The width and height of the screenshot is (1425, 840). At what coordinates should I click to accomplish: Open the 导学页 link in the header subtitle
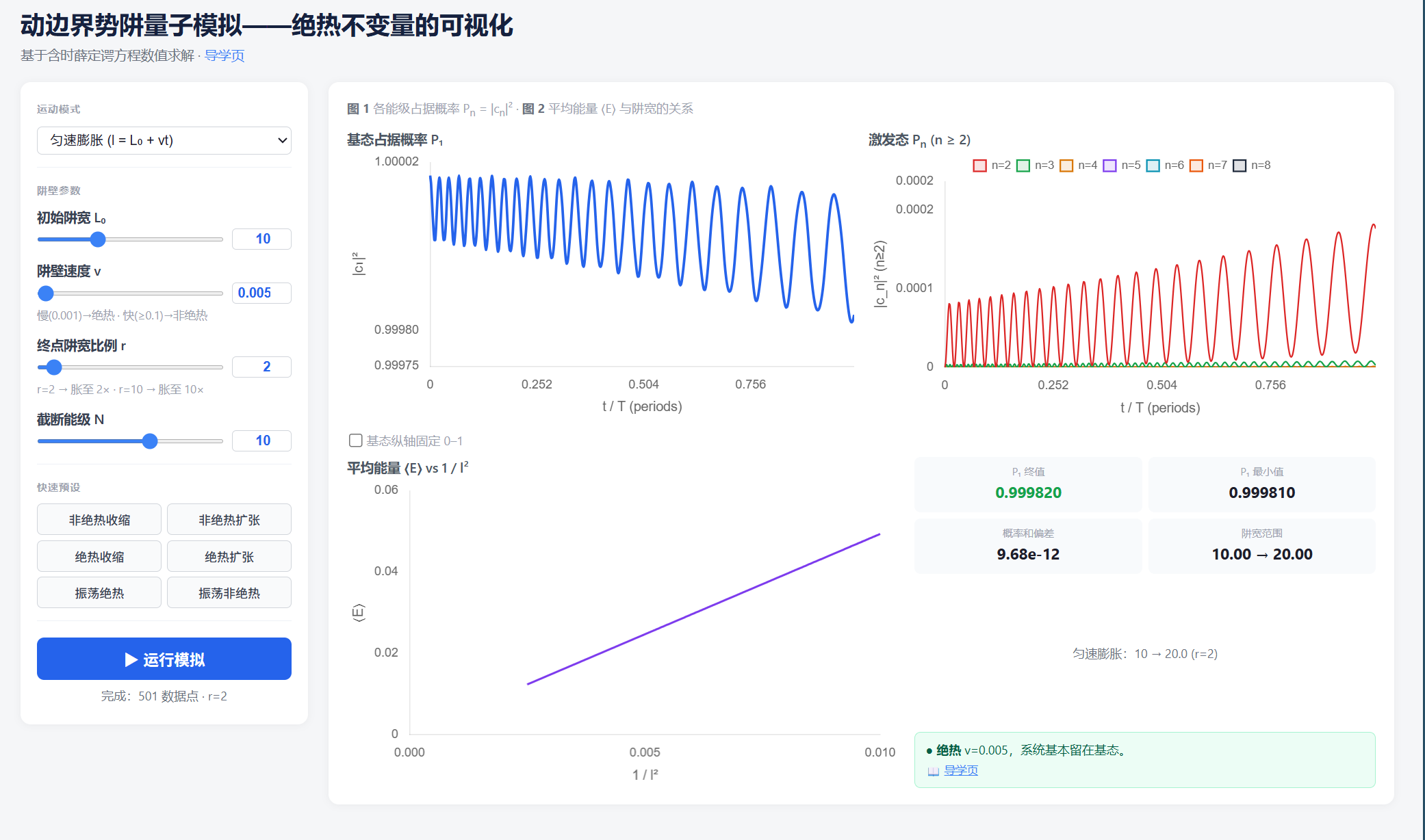coord(224,55)
